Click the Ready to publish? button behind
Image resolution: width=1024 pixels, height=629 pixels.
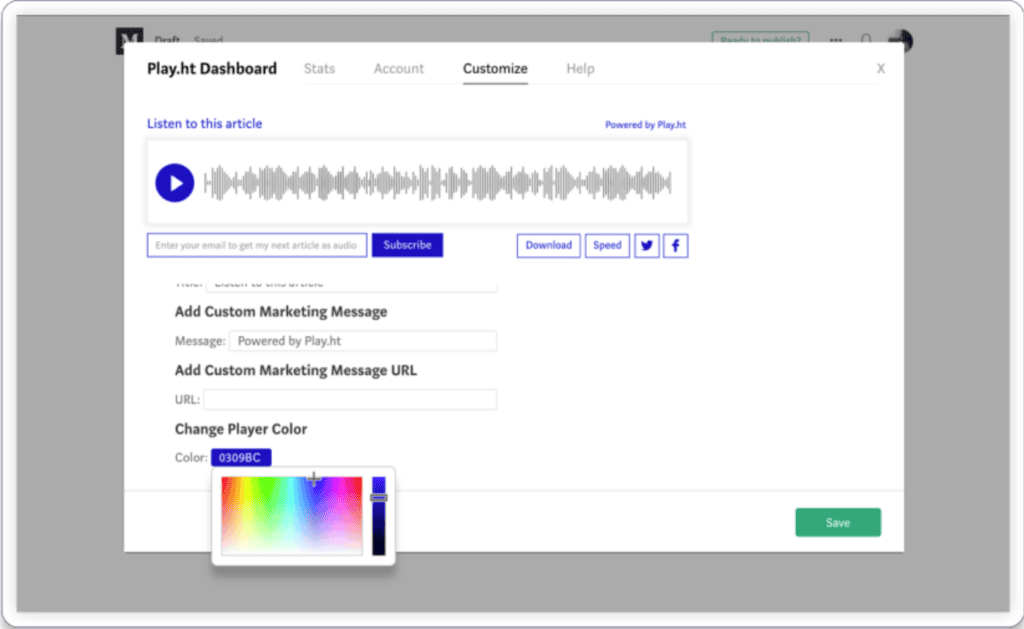[x=760, y=39]
